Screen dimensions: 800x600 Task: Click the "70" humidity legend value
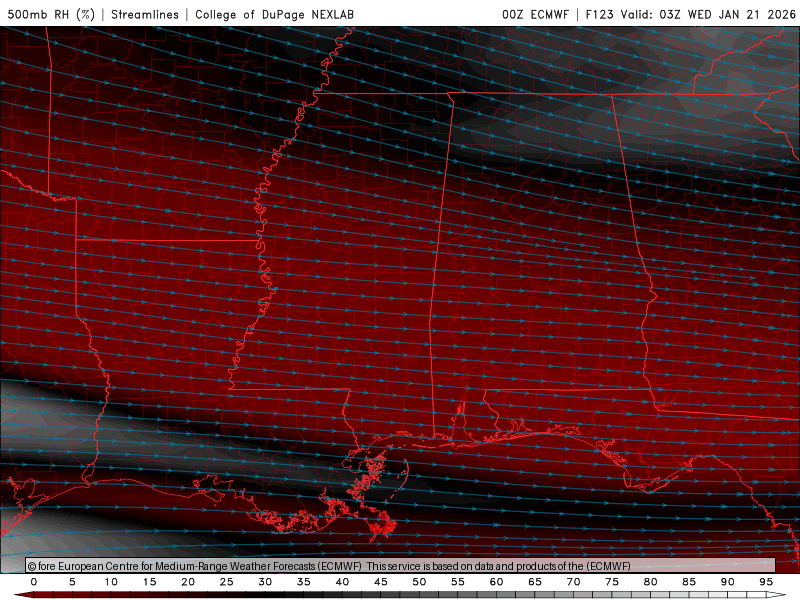573,582
